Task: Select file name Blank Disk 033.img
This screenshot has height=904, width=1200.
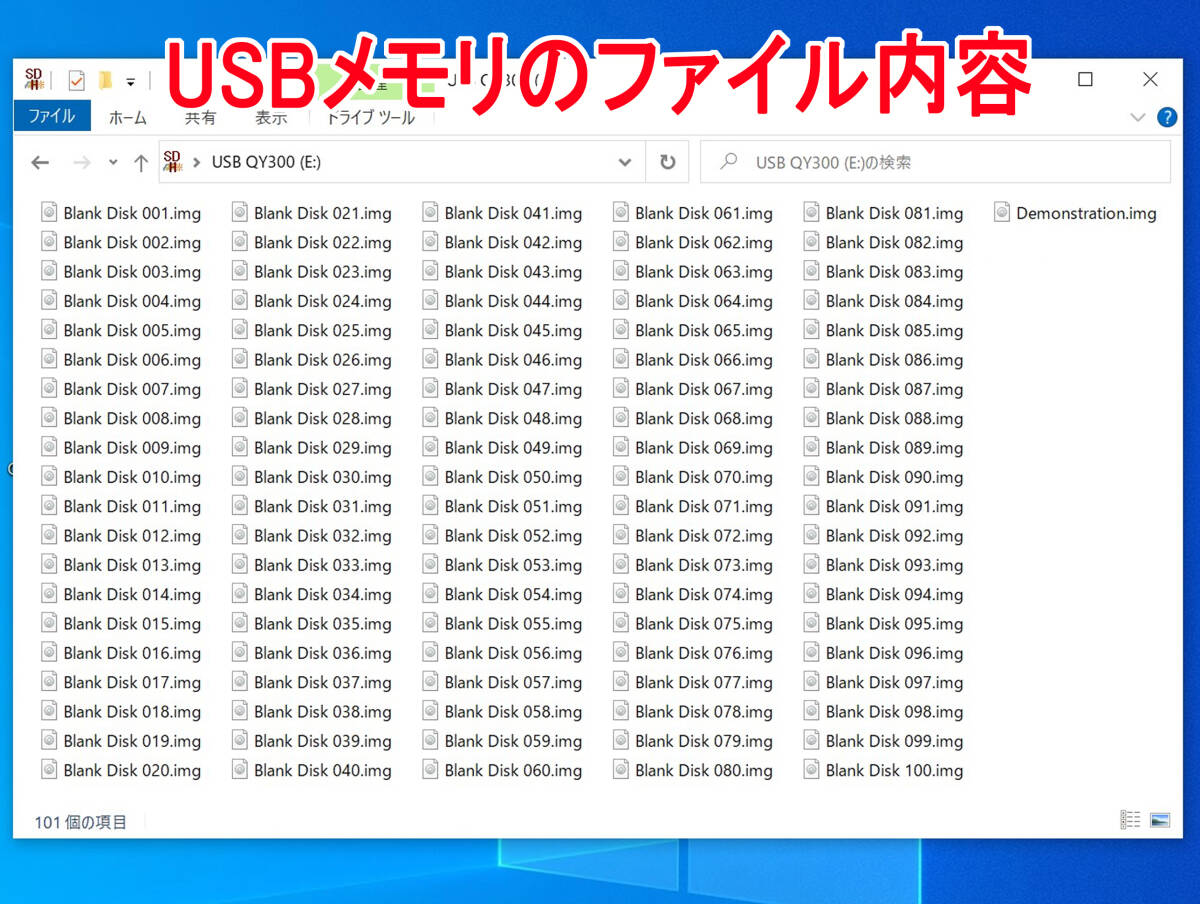Action: pyautogui.click(x=323, y=564)
